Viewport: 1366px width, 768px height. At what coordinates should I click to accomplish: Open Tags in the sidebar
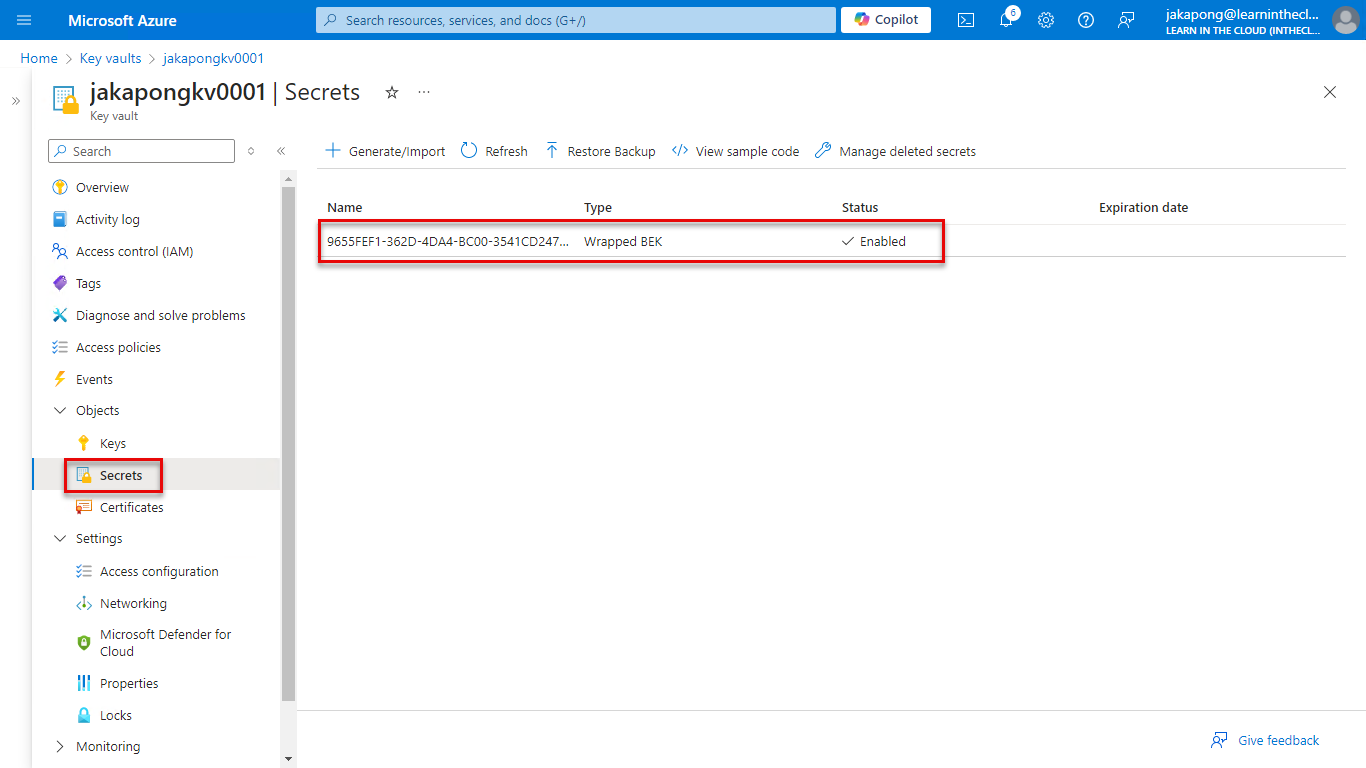(x=88, y=283)
